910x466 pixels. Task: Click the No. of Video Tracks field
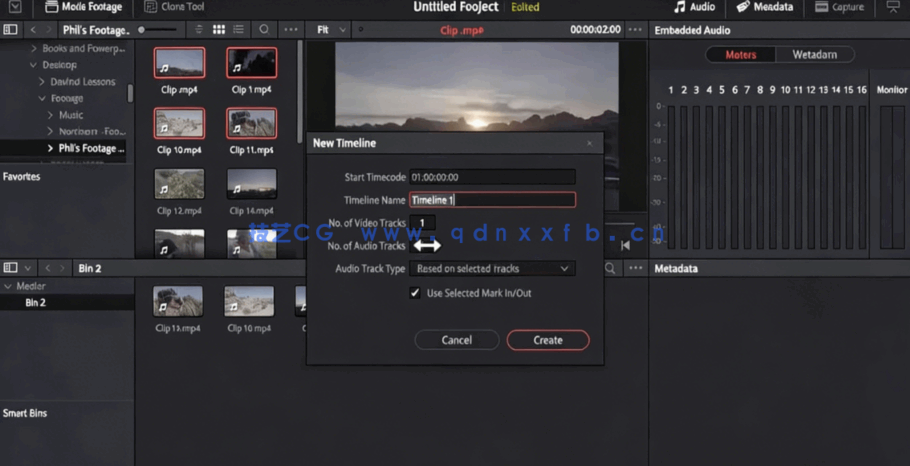(422, 223)
